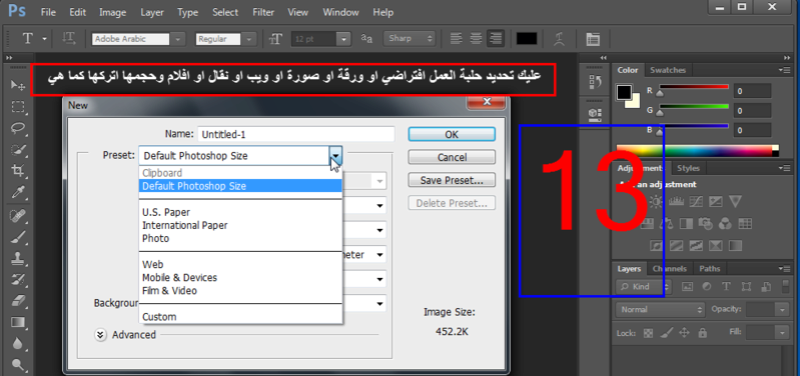Open the layer Fill dropdown arrow
The image size is (800, 376).
[x=782, y=333]
